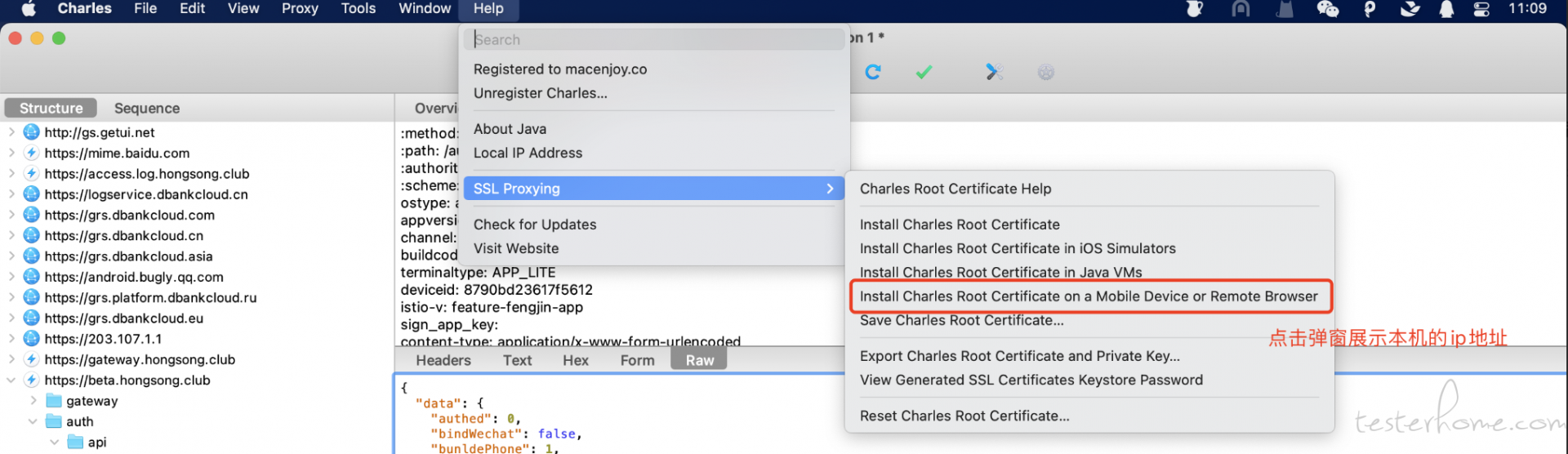Switch to the Structure tab
Screen dimensions: 1568x454
tap(51, 108)
